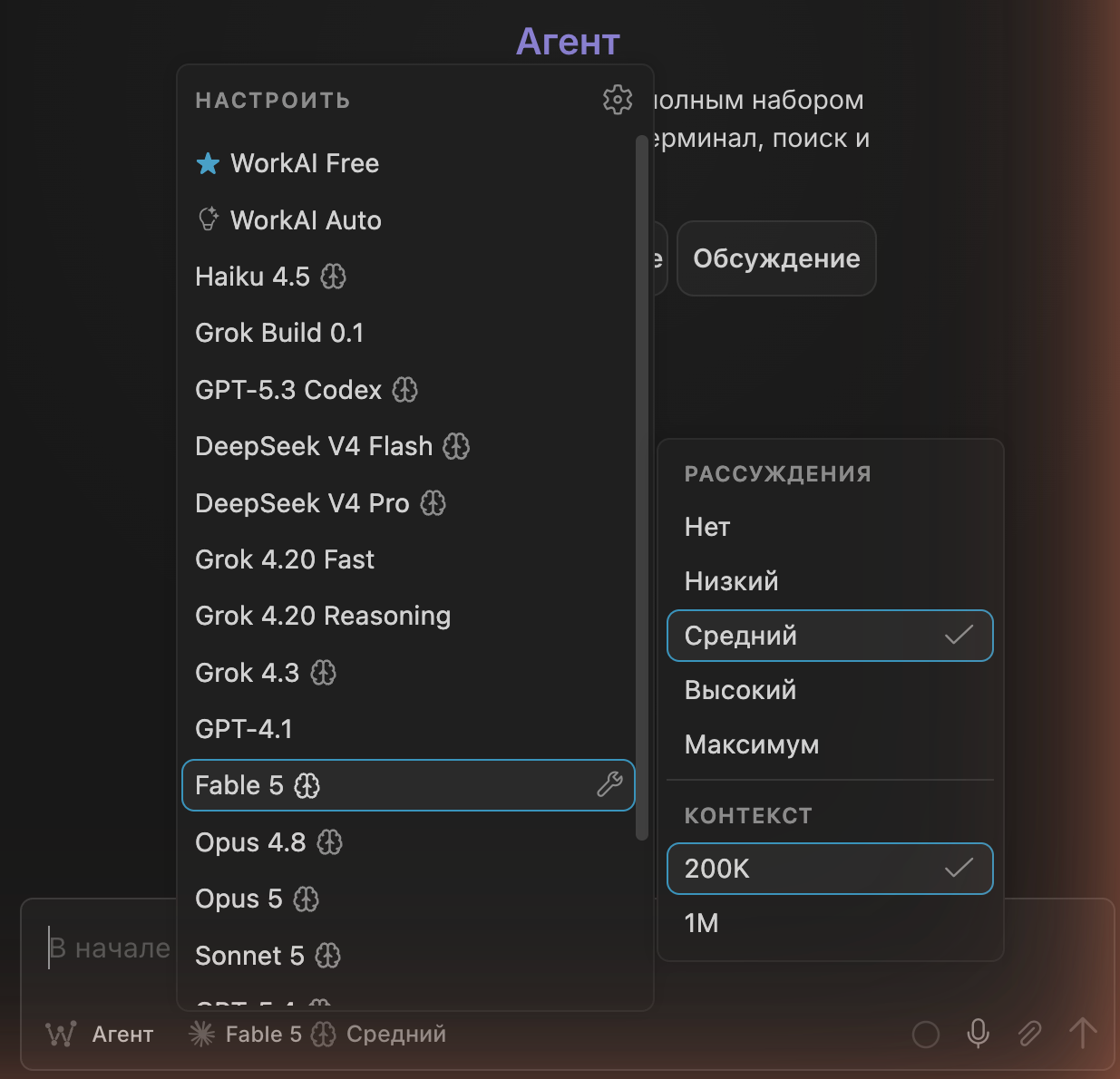Click the brain icon beside Sonnet 5
This screenshot has width=1120, height=1079.
[x=328, y=956]
